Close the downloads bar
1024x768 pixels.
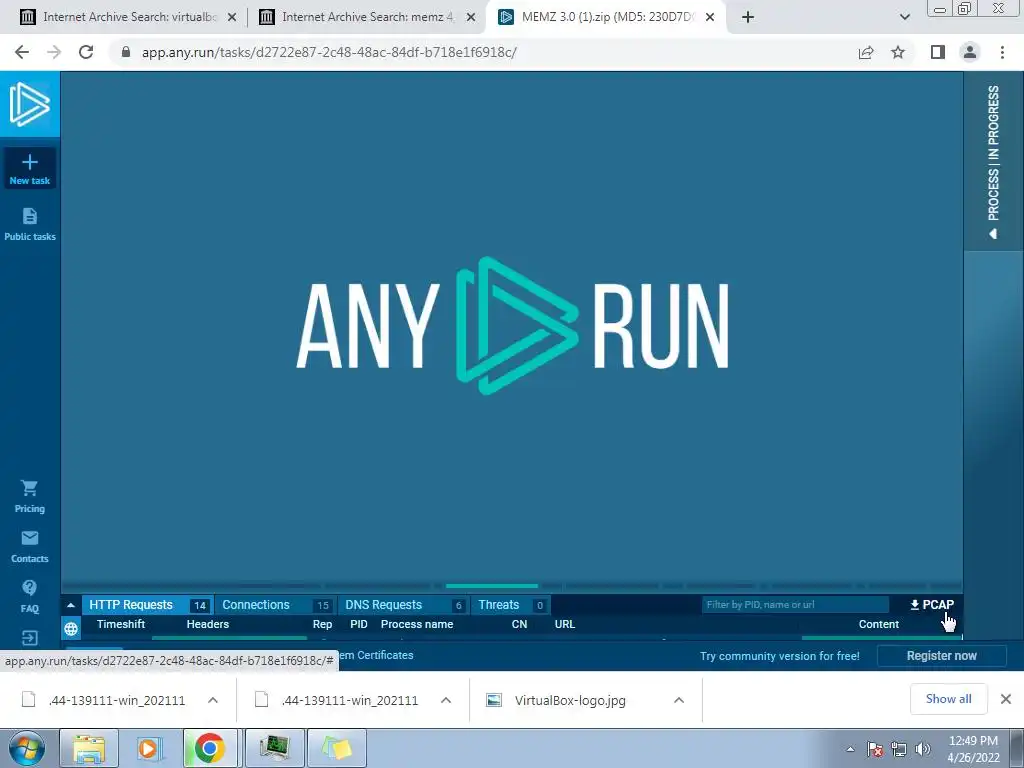pyautogui.click(x=1006, y=699)
